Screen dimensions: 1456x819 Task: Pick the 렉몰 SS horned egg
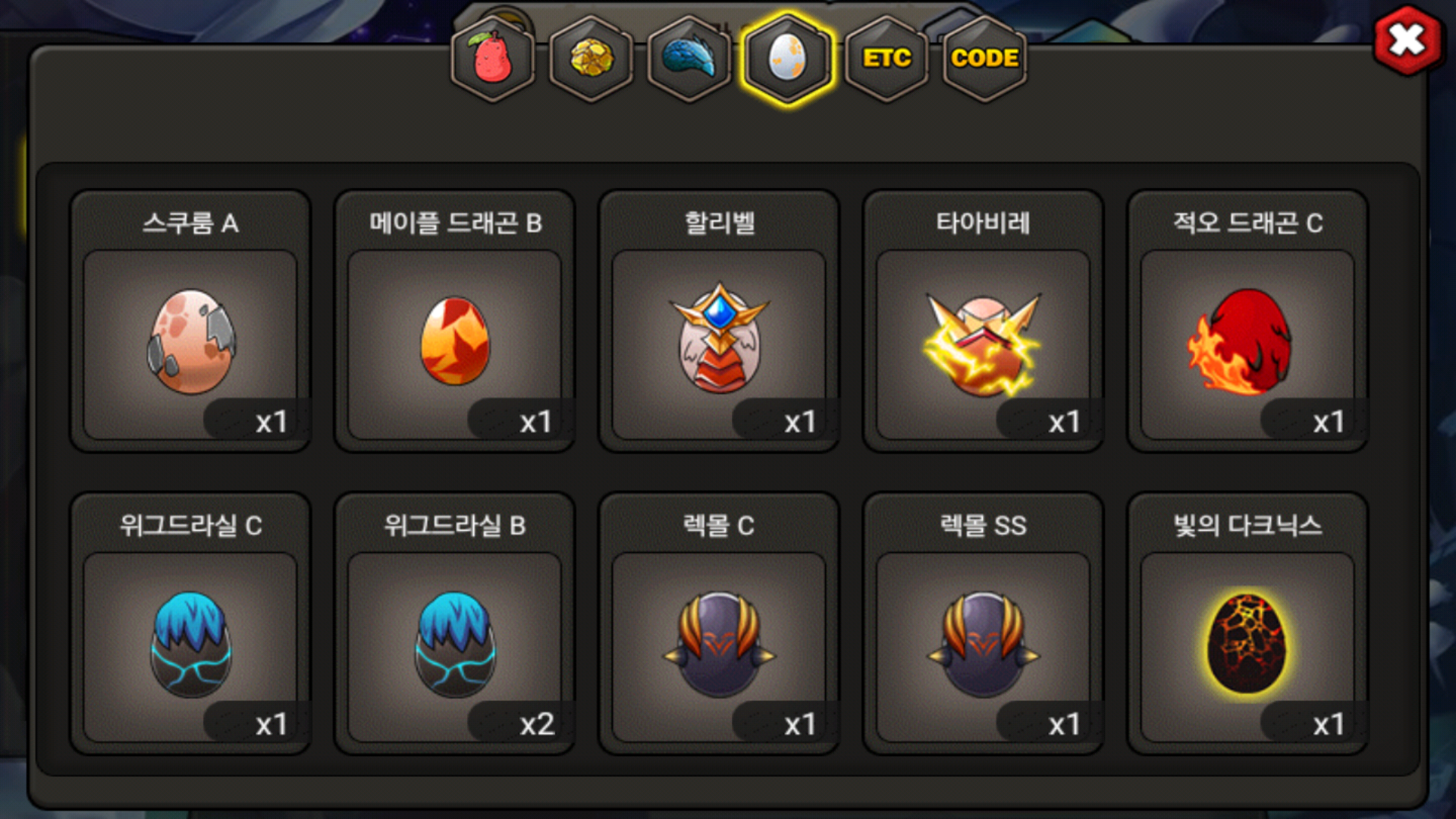pos(984,623)
